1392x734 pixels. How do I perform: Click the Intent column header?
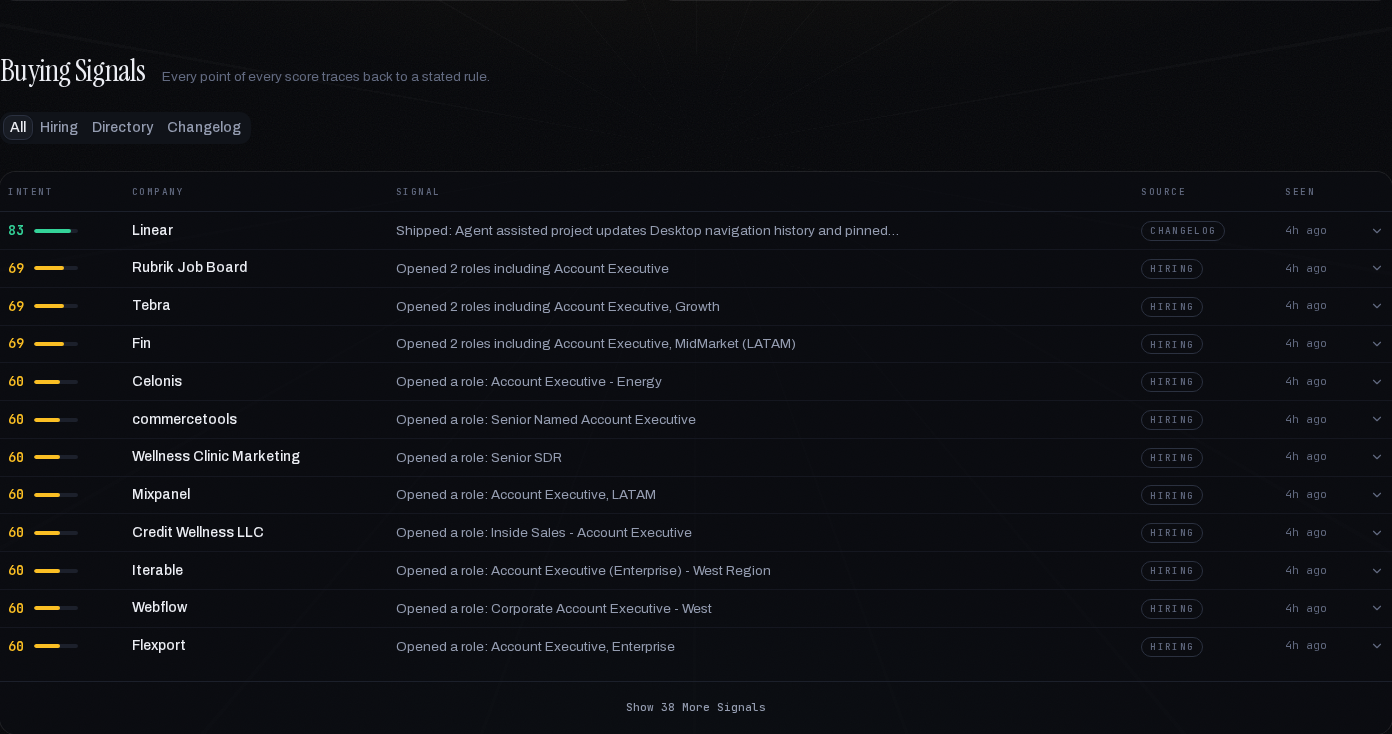point(30,192)
